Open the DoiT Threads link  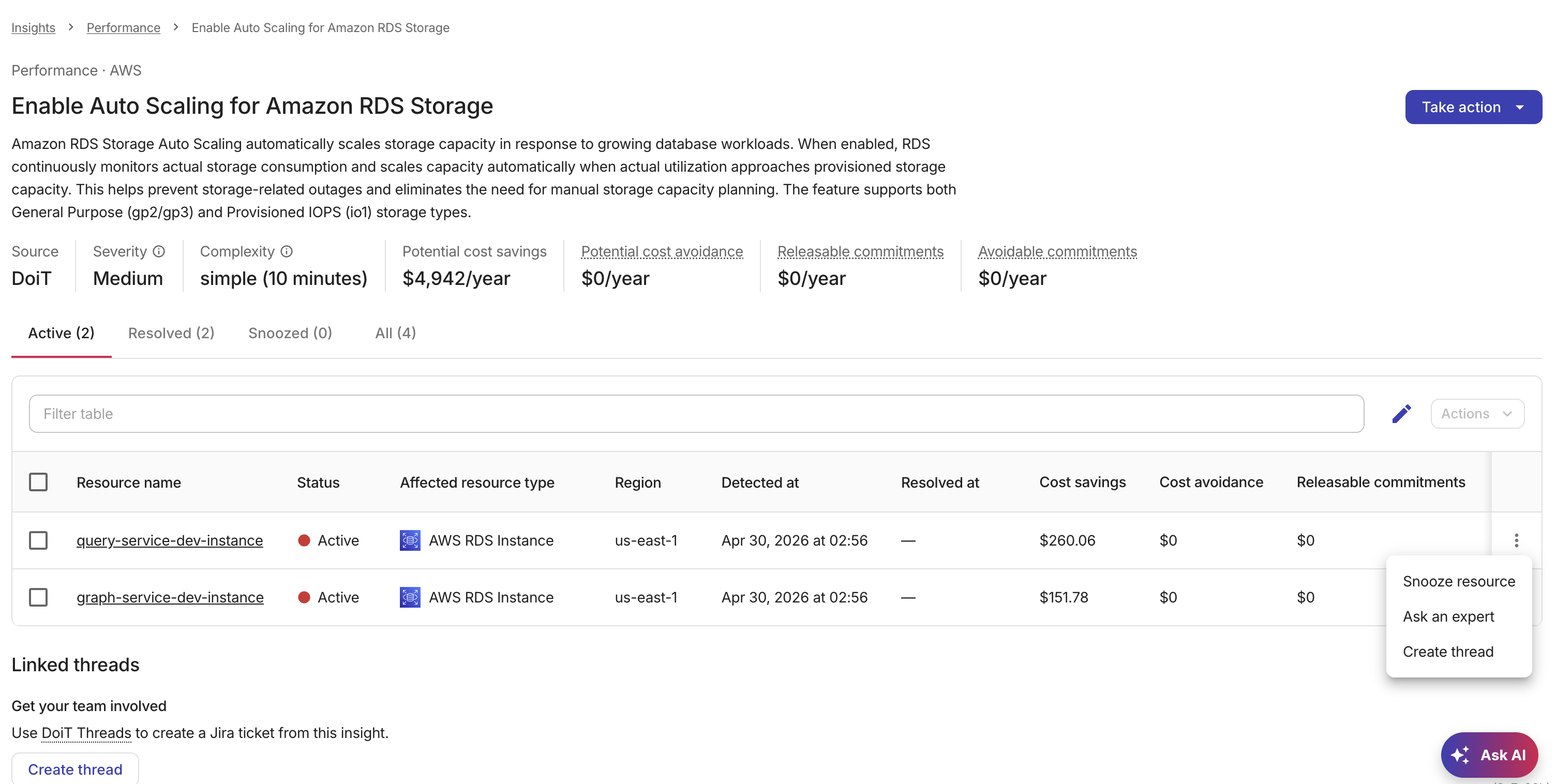pos(86,733)
